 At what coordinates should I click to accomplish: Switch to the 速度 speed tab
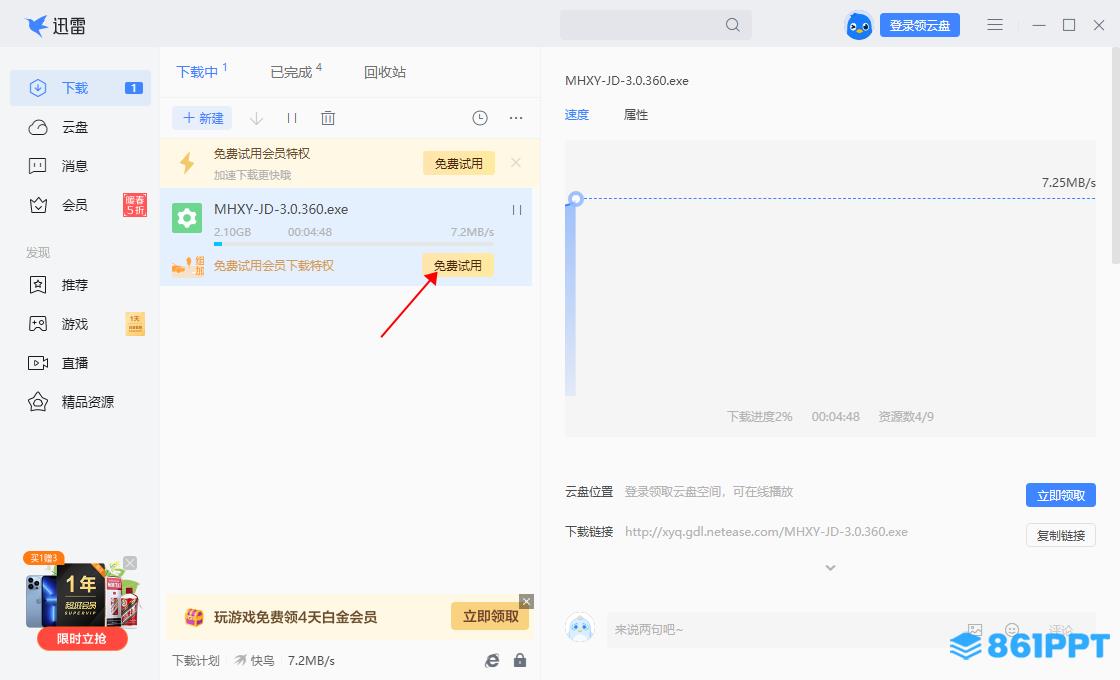point(576,114)
